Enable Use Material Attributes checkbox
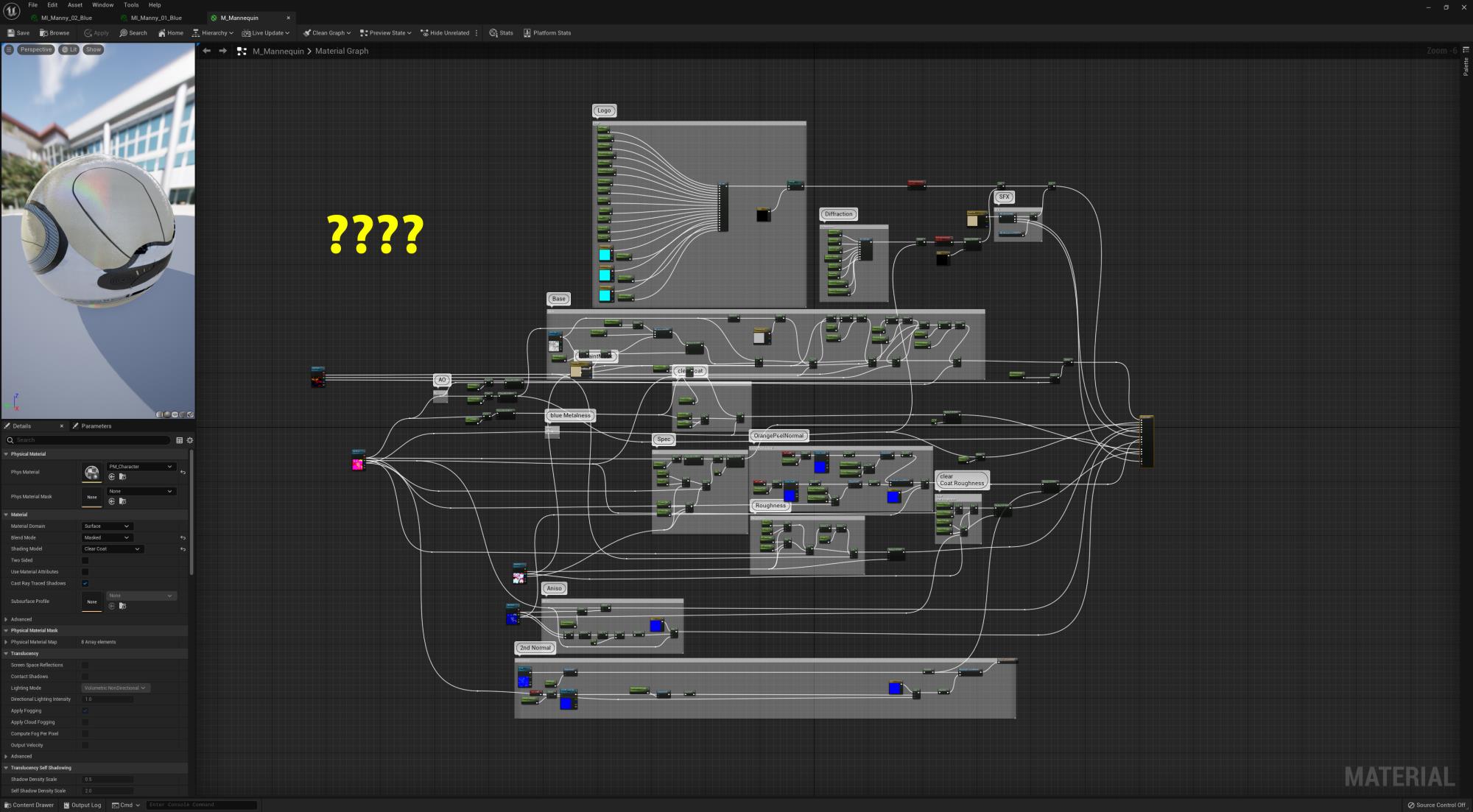 point(85,572)
